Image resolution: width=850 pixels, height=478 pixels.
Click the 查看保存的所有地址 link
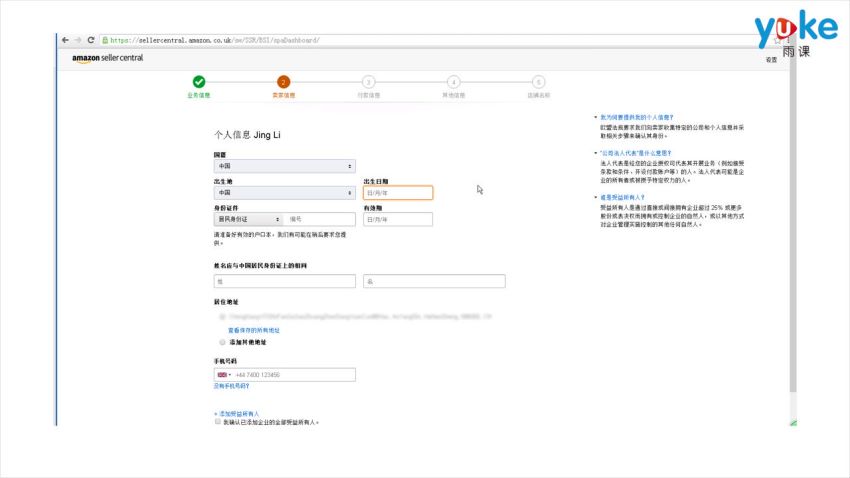click(253, 330)
